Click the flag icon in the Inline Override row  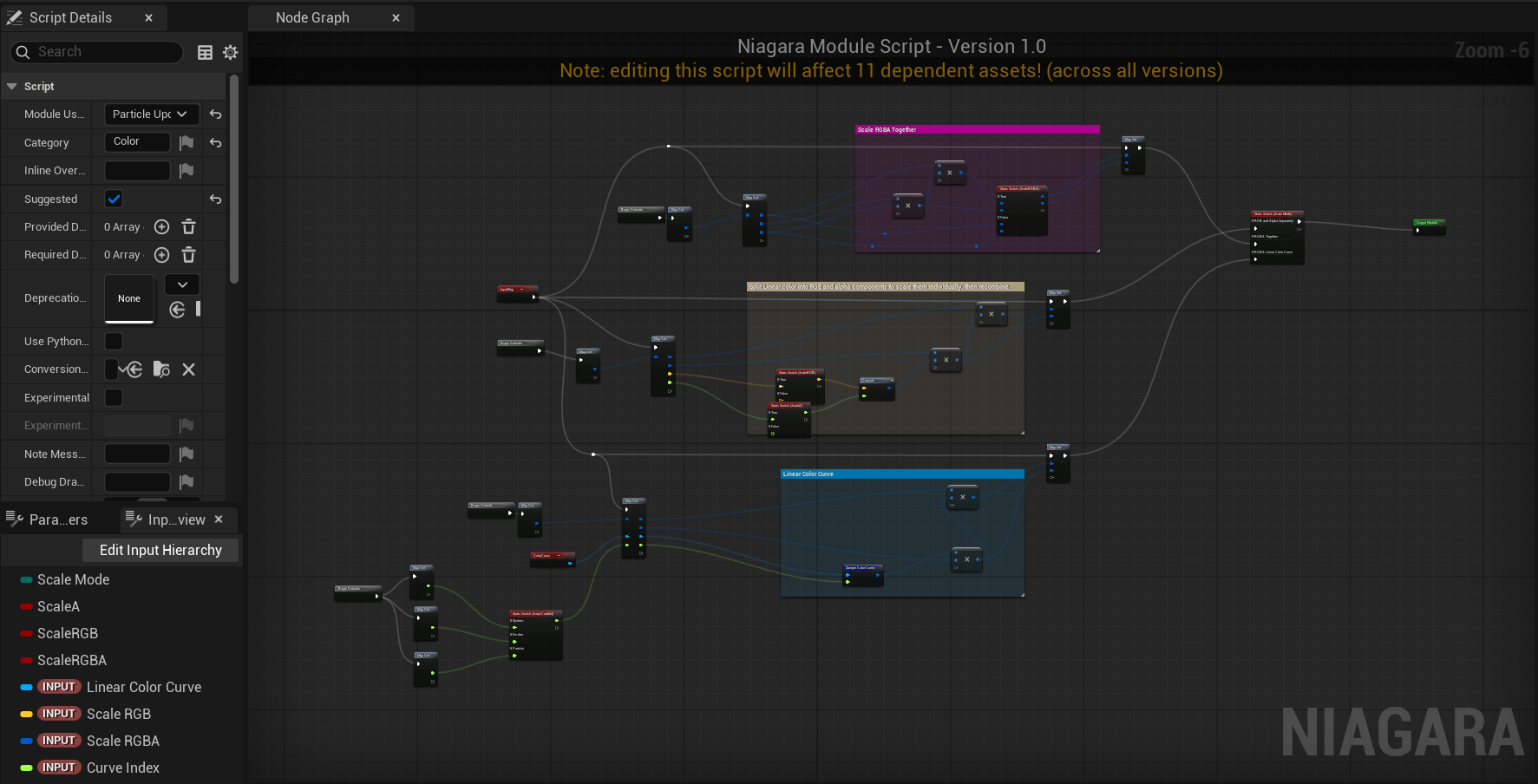click(187, 171)
